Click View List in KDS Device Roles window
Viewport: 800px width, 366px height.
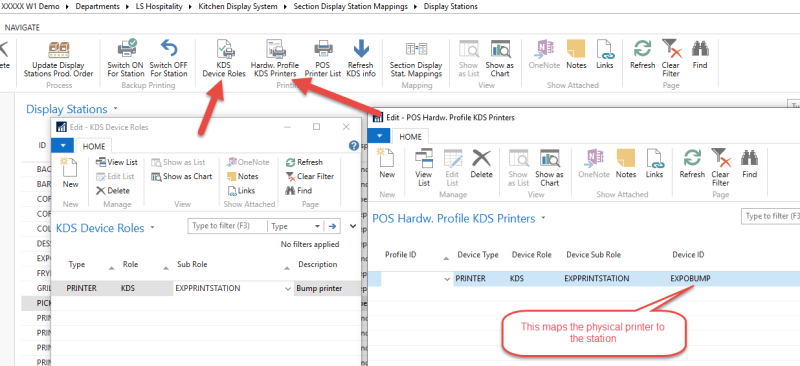(x=116, y=162)
